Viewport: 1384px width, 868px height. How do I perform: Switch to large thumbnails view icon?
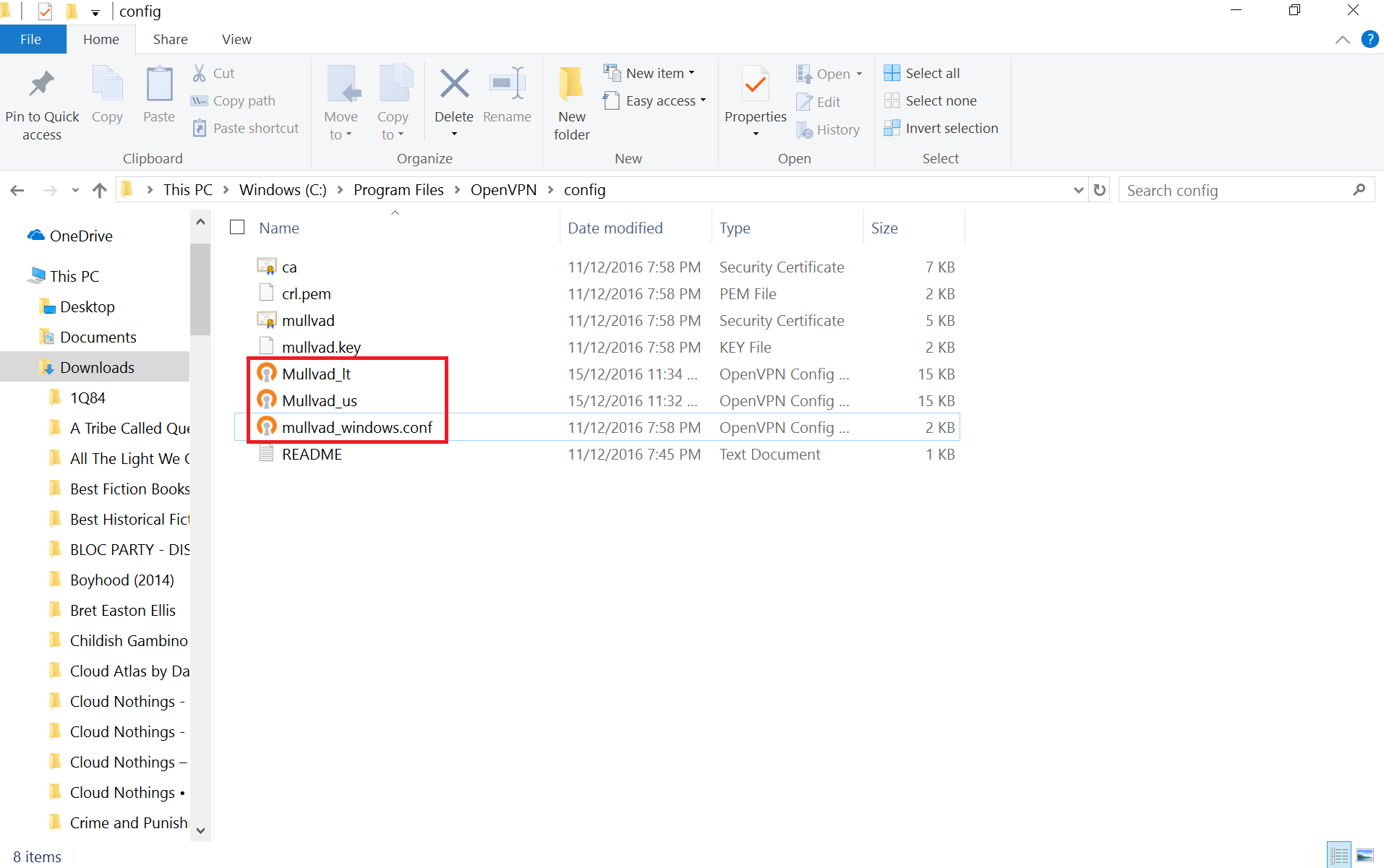click(x=1364, y=856)
